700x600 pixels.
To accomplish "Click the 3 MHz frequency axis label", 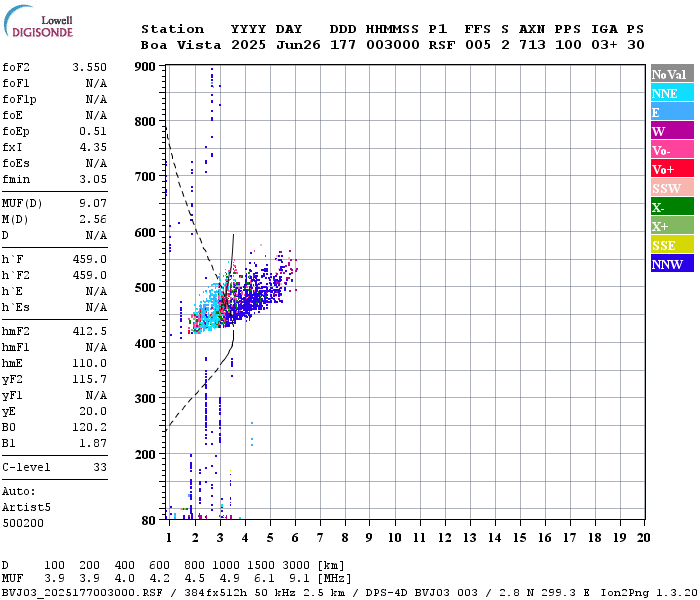I will (x=220, y=538).
